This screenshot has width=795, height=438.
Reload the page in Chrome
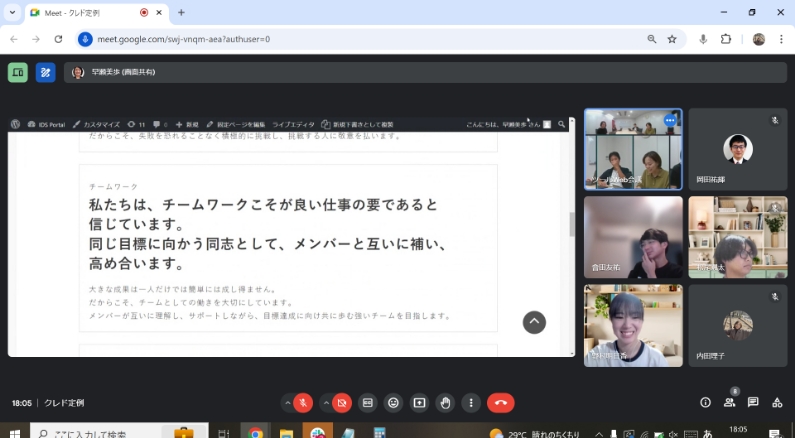tap(58, 39)
